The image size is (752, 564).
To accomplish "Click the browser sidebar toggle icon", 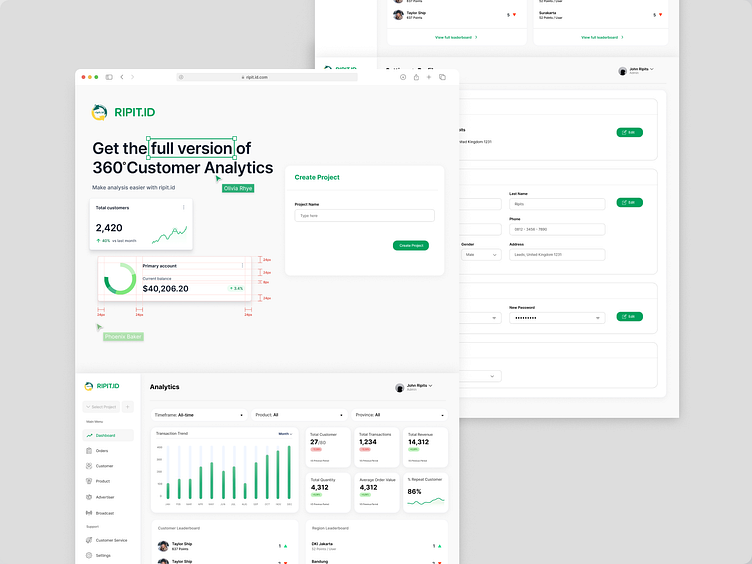I will (x=109, y=77).
